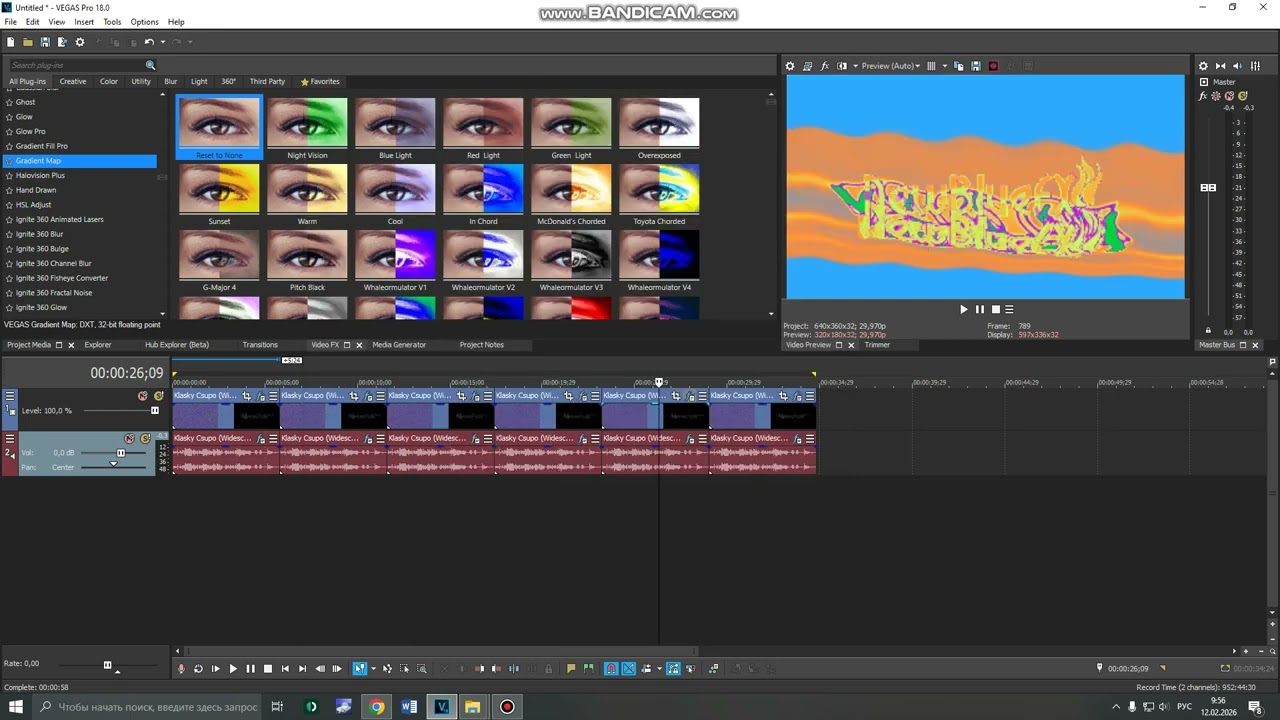
Task: Open Transitions panel tab
Action: pyautogui.click(x=260, y=345)
